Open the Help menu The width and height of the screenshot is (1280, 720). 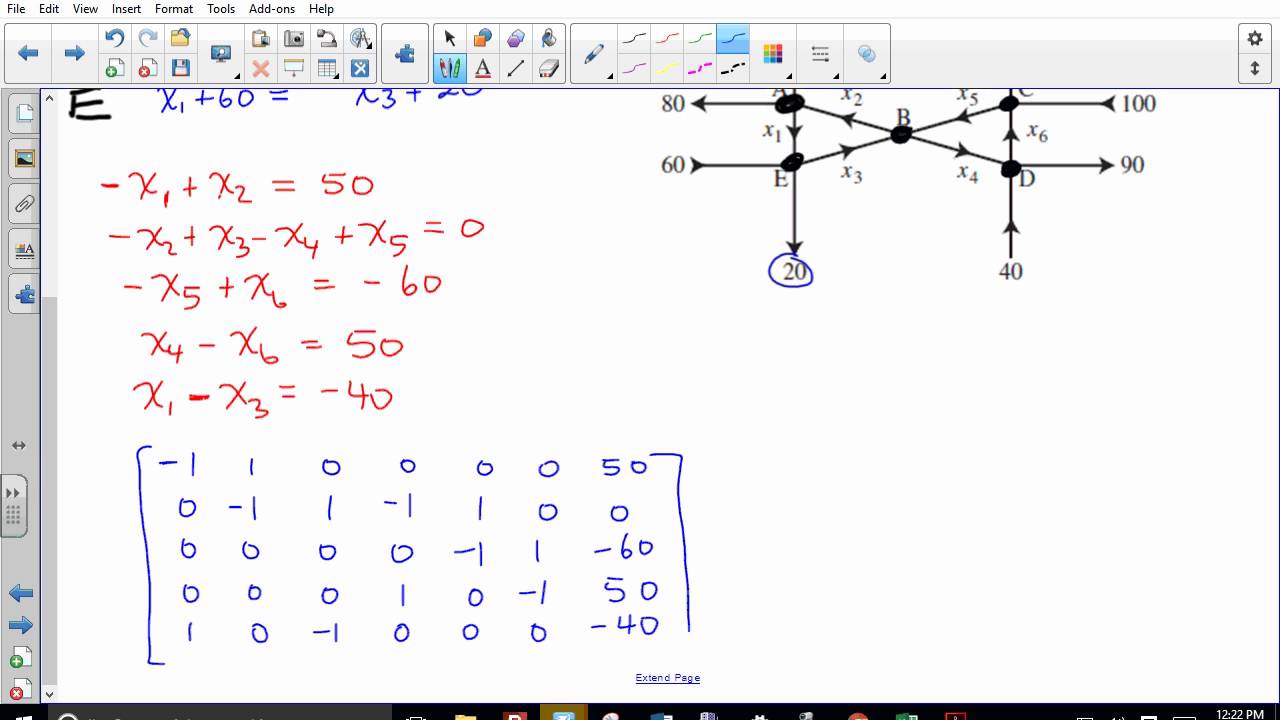click(x=321, y=8)
